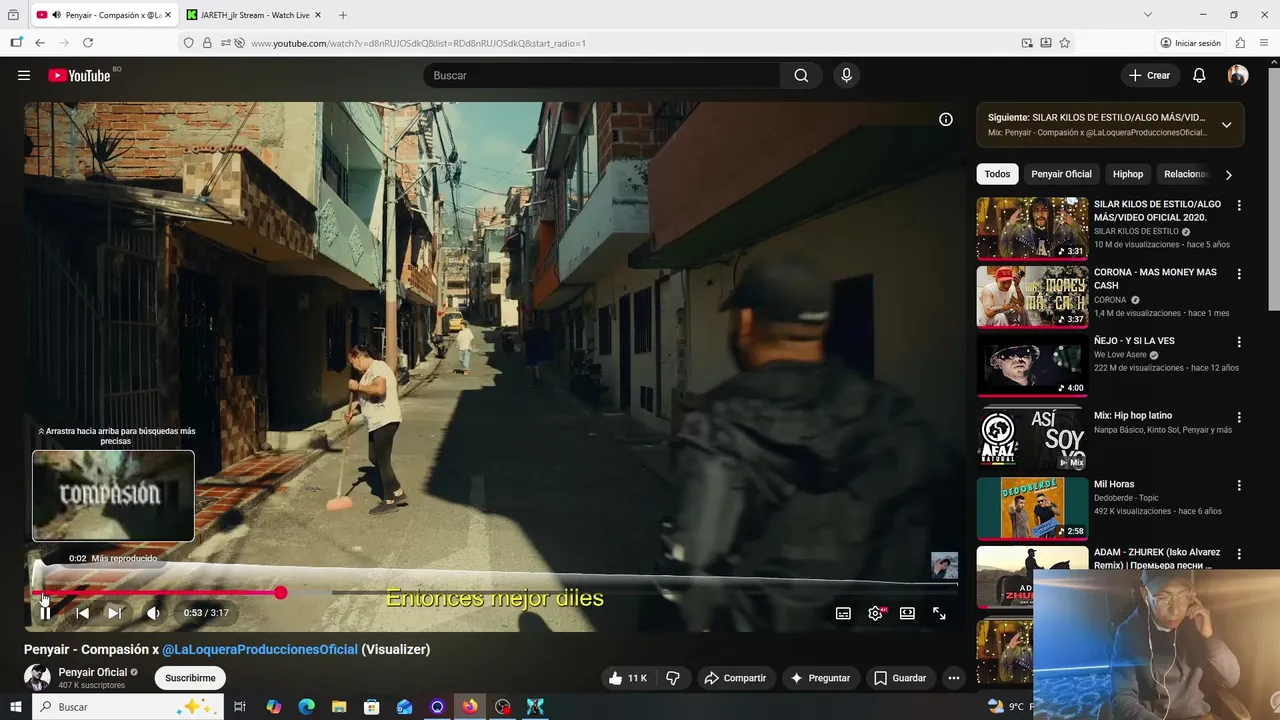Open SILAR KILOS DE ESTILO video thumbnail
This screenshot has width=1280, height=720.
click(1032, 228)
